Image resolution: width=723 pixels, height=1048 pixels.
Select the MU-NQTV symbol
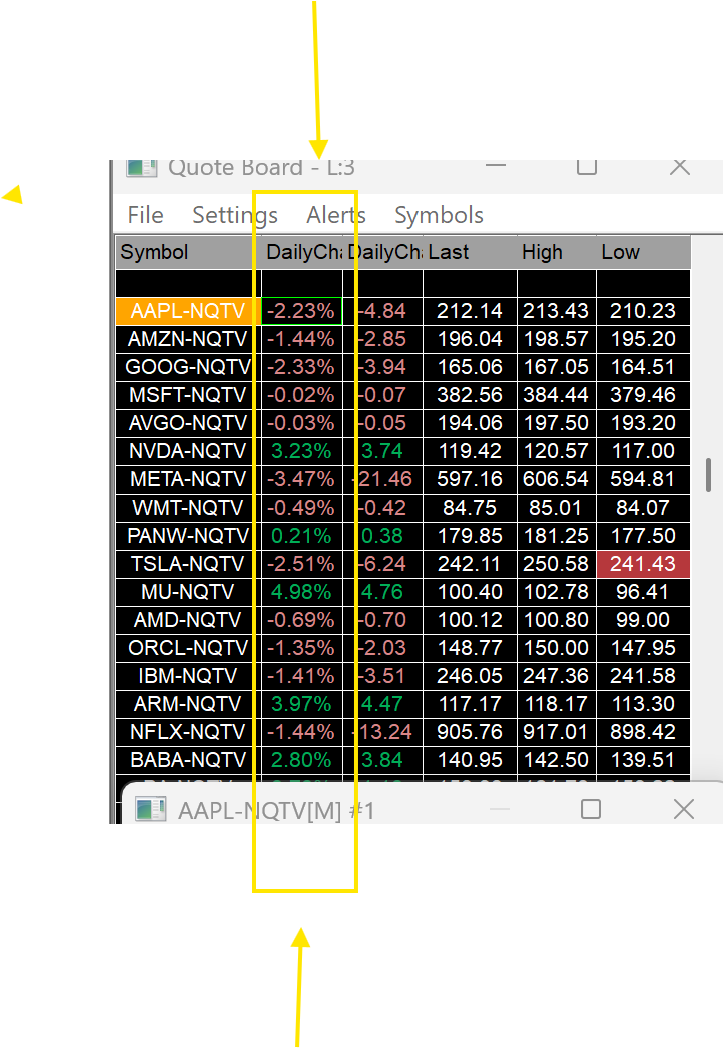click(x=188, y=592)
